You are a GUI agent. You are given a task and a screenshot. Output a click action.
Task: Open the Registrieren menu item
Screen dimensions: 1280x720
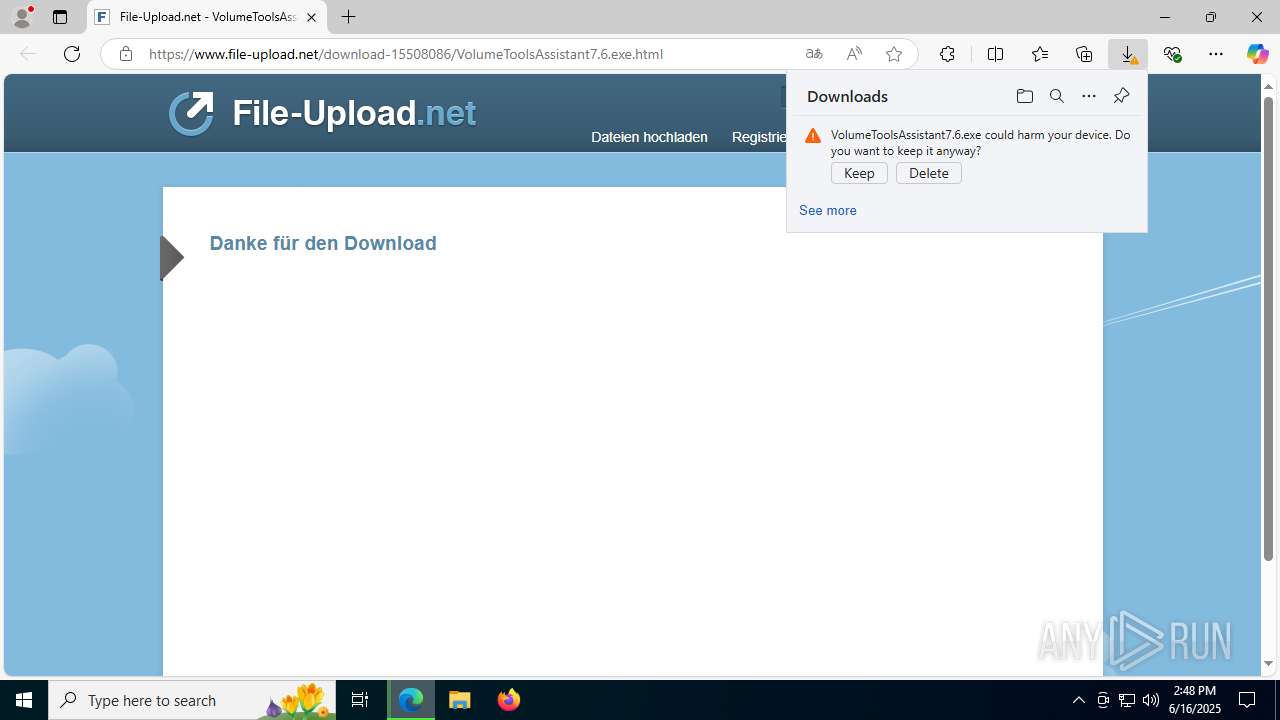[759, 137]
